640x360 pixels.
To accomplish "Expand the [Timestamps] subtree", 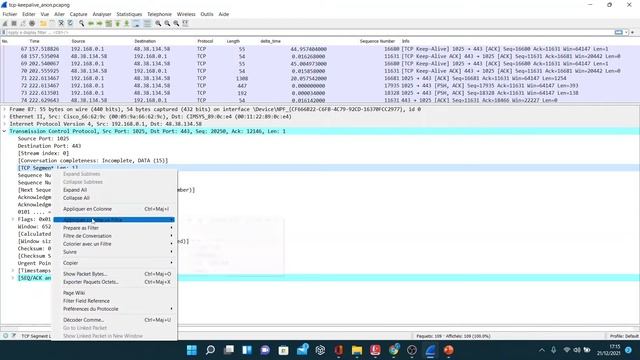I will tap(13, 271).
